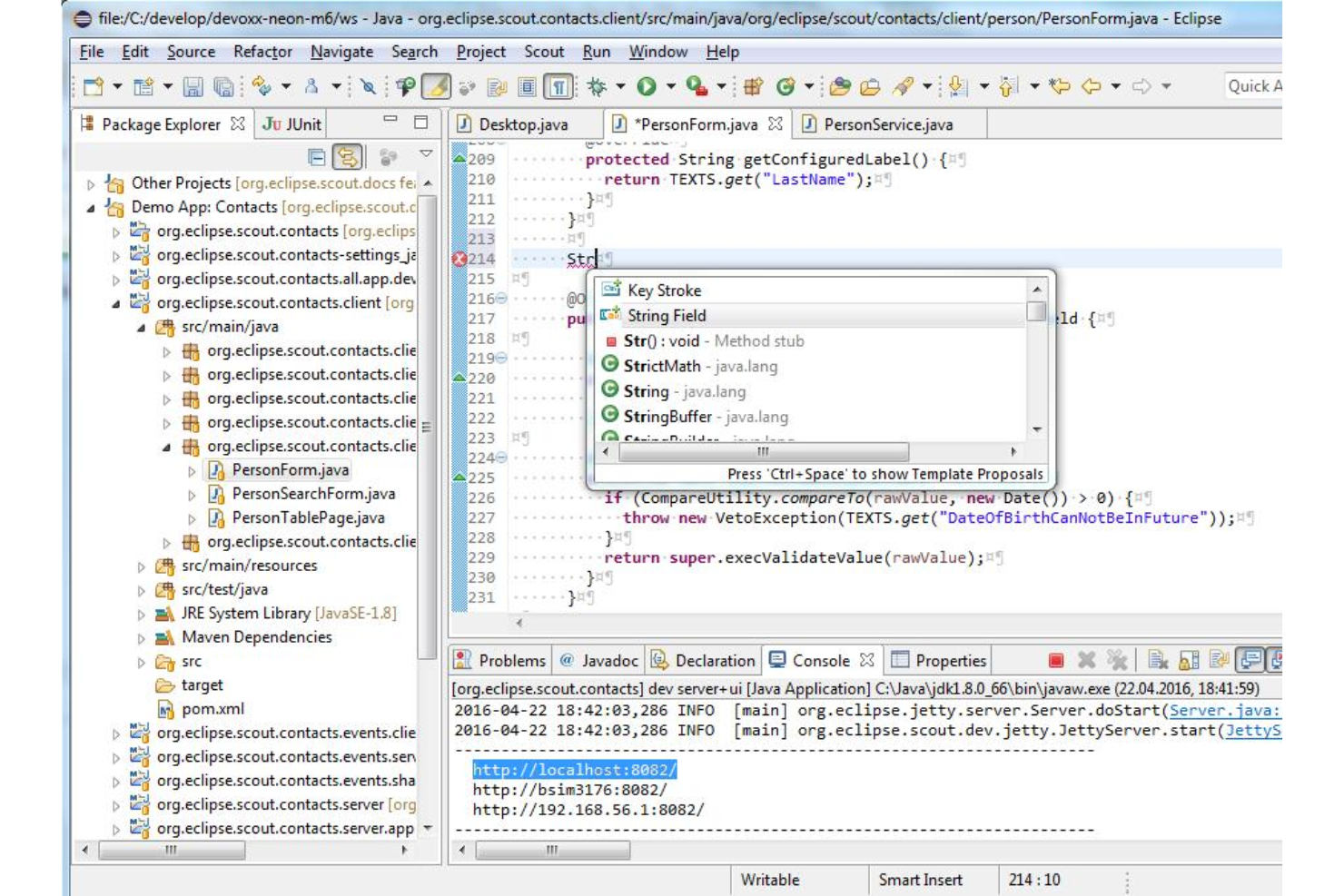Click the Next Annotation icon
The width and height of the screenshot is (1344, 896).
[957, 87]
